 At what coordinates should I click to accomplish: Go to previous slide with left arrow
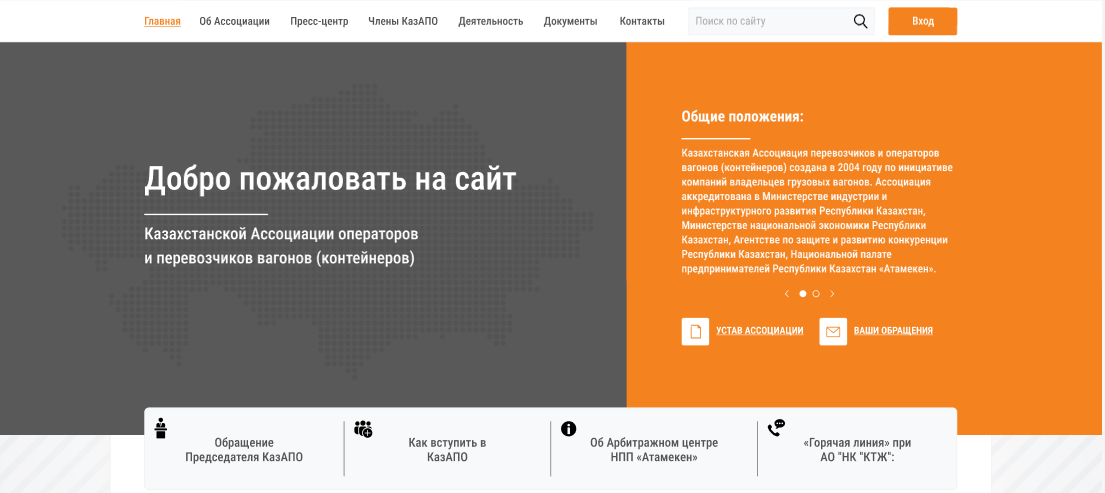coord(786,294)
